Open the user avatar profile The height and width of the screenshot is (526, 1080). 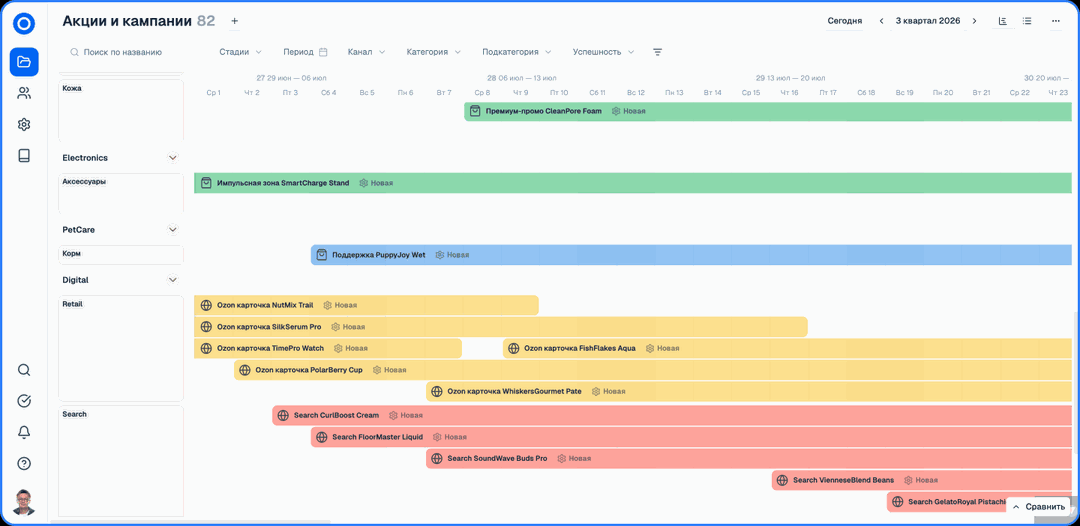pos(24,502)
